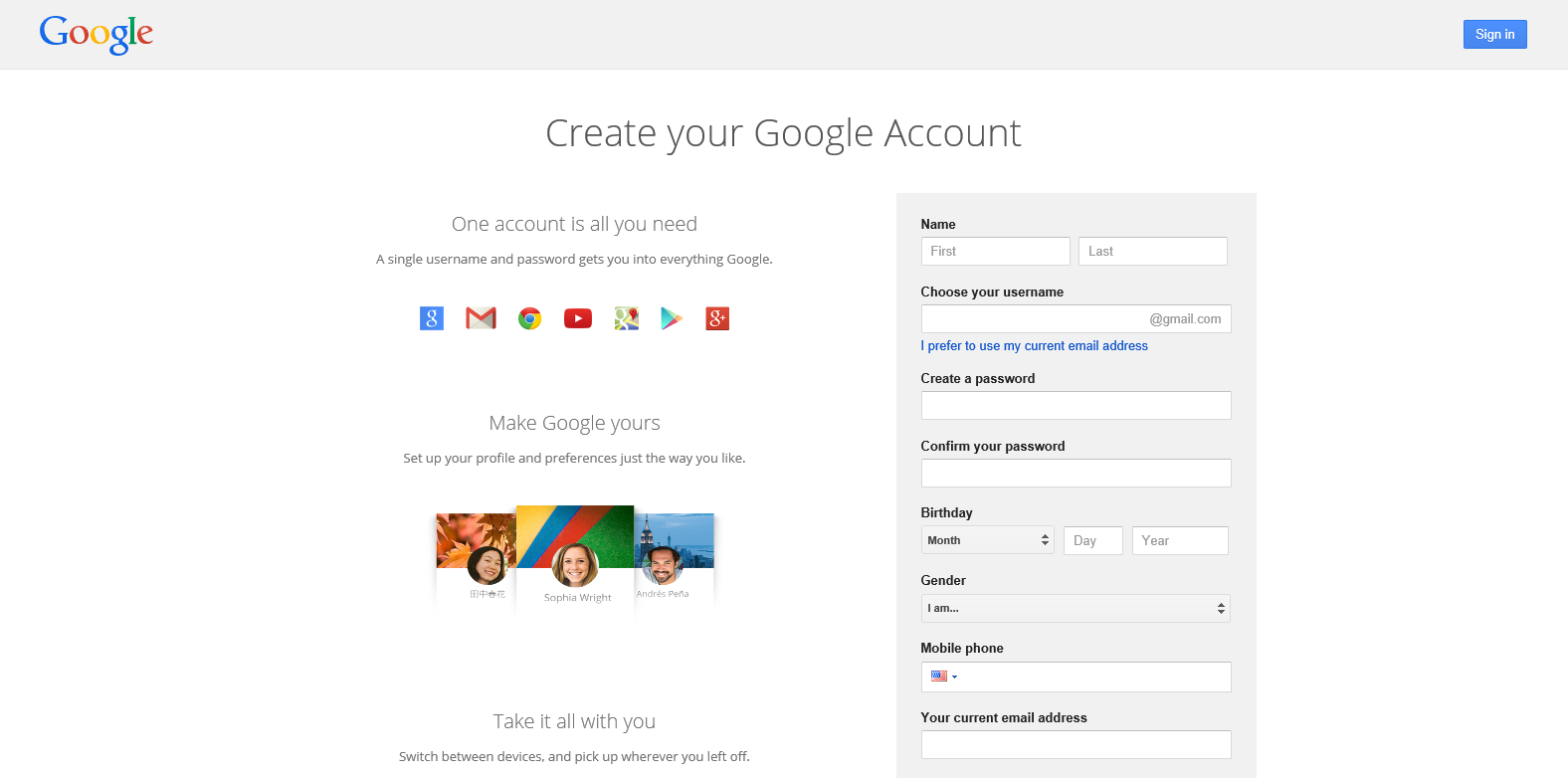The image size is (1568, 778).
Task: Focus the birthday Year field
Action: [x=1179, y=540]
